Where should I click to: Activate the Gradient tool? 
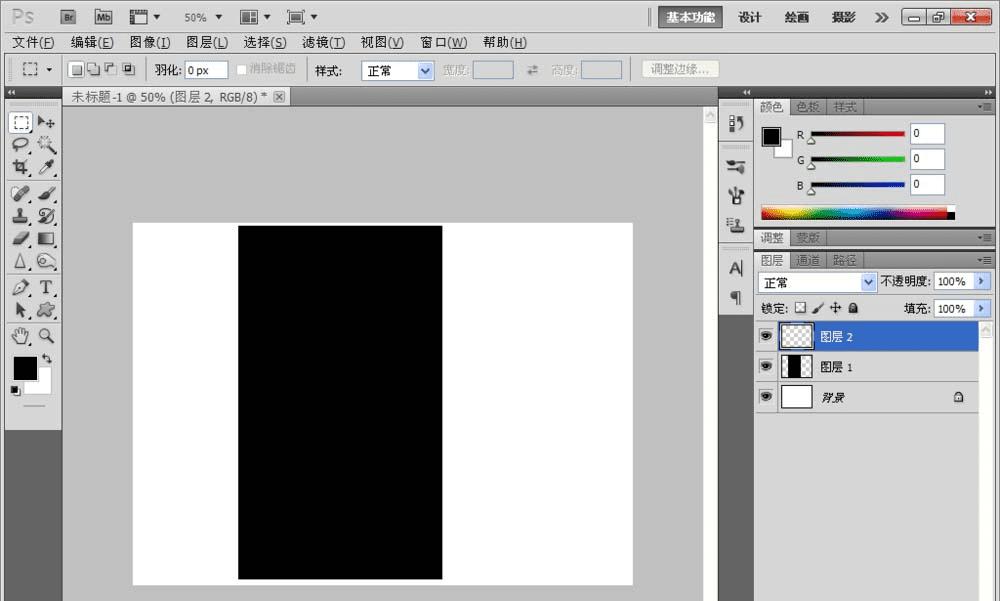(46, 239)
